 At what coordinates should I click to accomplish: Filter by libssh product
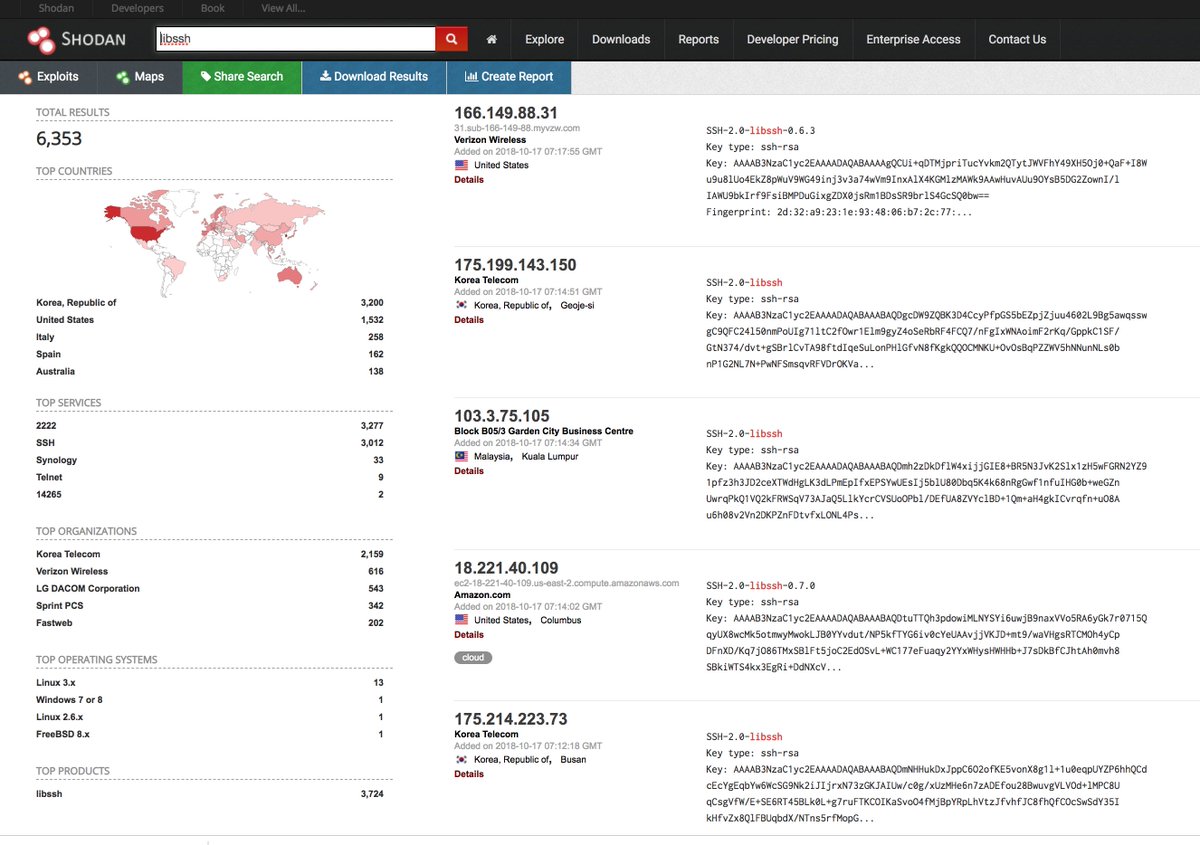pos(49,794)
